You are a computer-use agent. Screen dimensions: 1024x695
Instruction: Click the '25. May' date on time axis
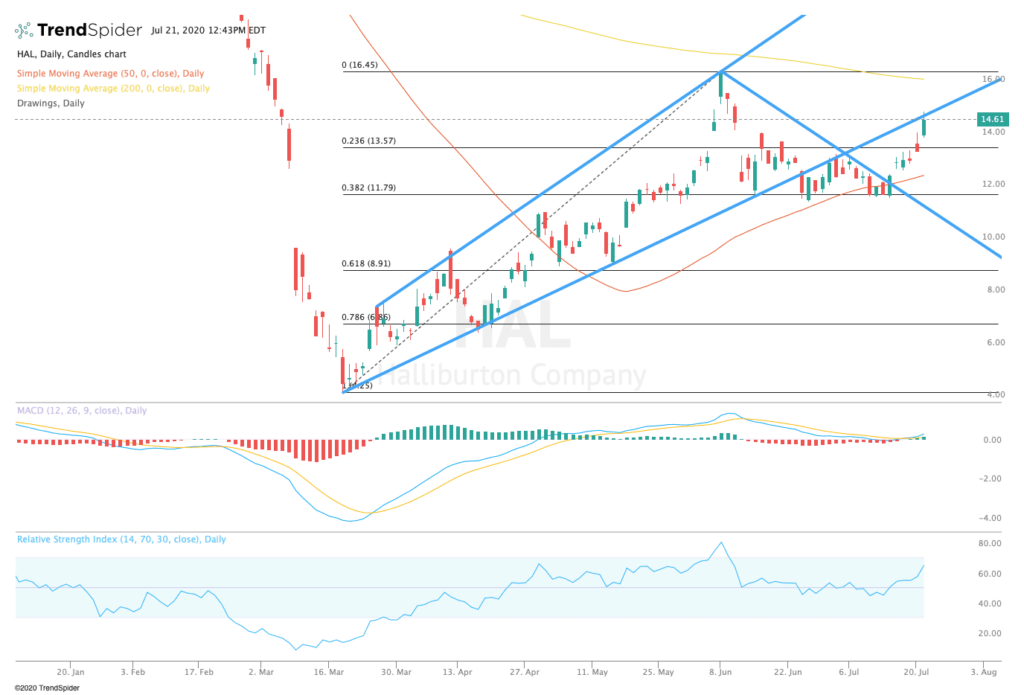658,671
